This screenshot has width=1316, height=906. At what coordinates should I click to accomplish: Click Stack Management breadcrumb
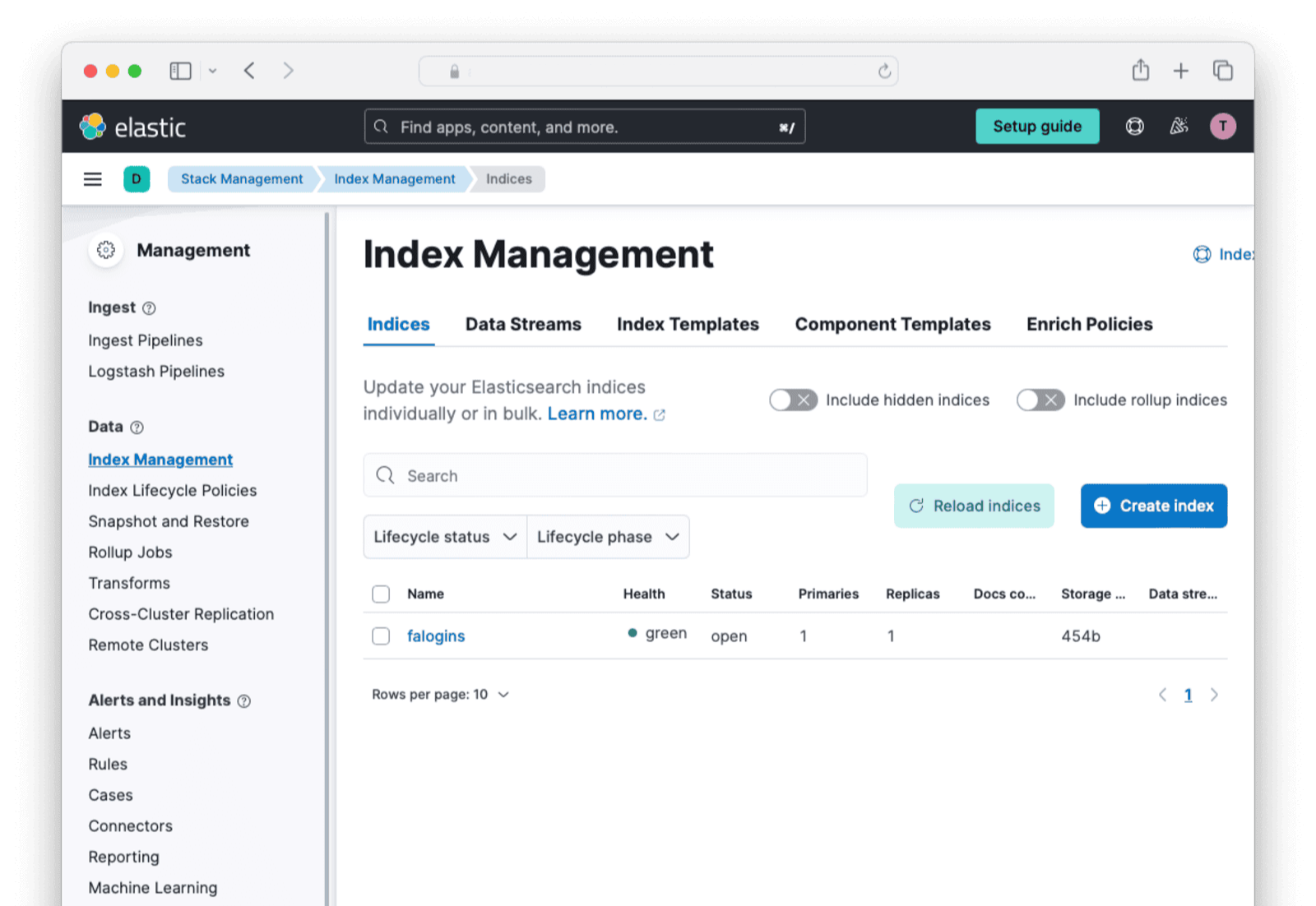[242, 179]
